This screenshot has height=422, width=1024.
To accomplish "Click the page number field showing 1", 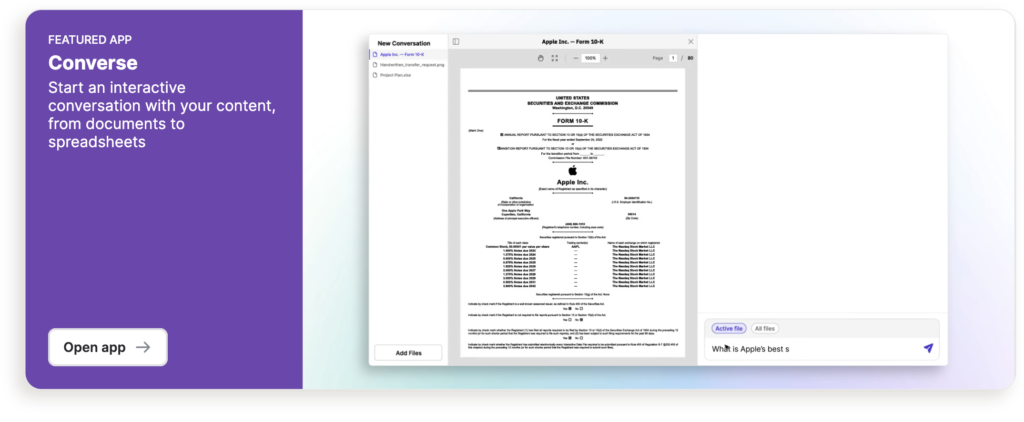I will click(673, 58).
